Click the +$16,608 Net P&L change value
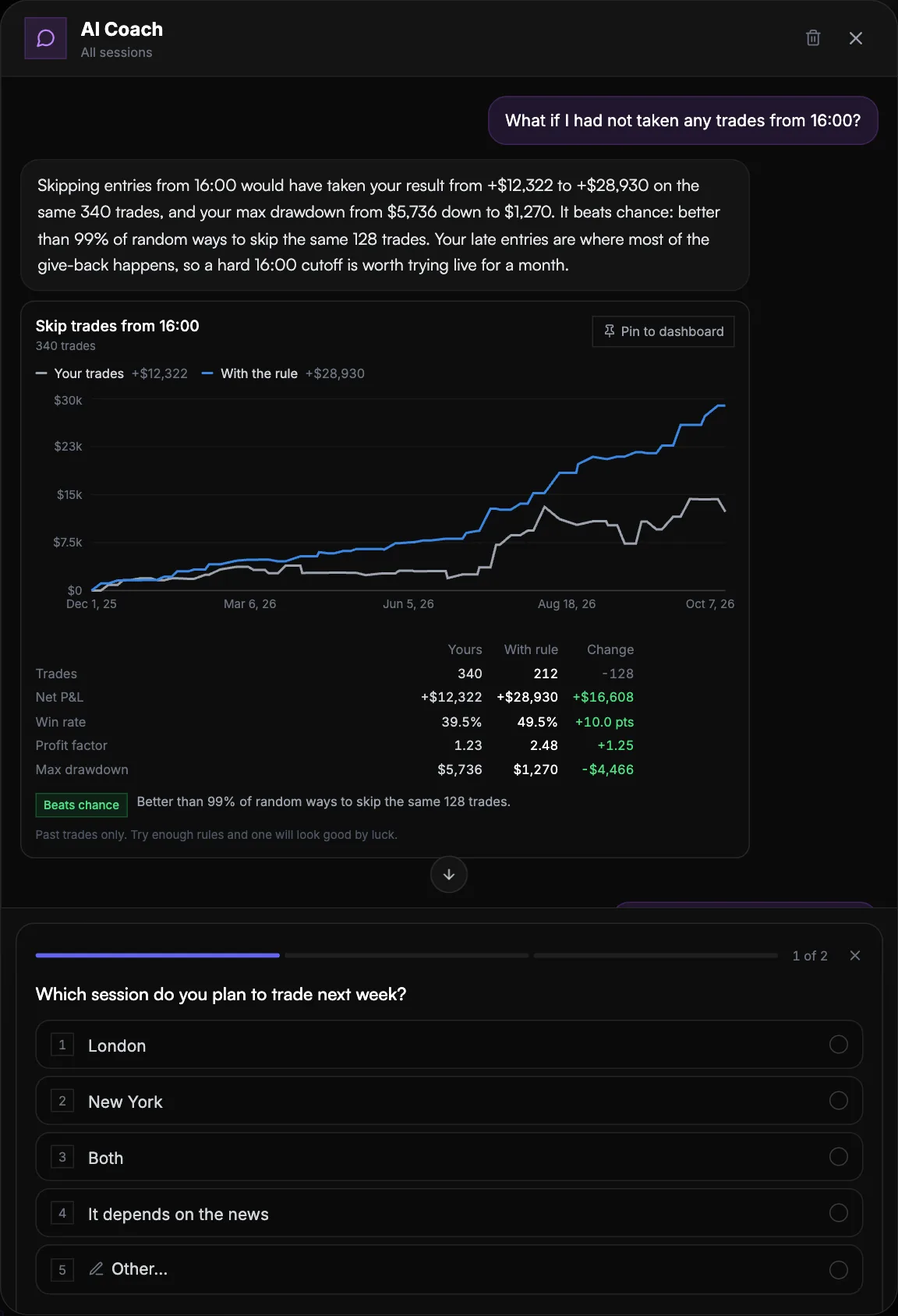This screenshot has height=1316, width=898. point(603,697)
